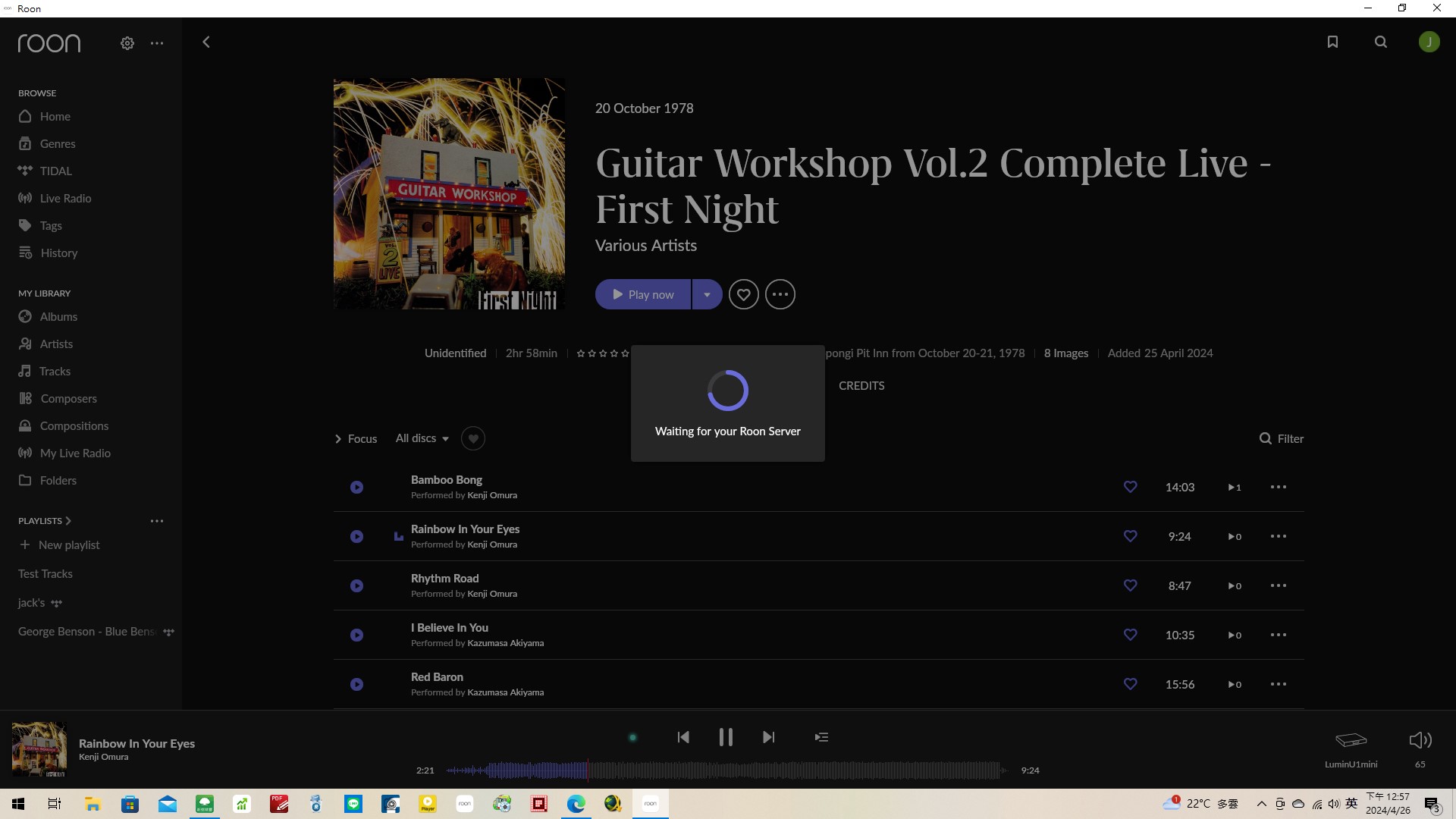
Task: Click the signal path quality dot
Action: click(x=632, y=737)
